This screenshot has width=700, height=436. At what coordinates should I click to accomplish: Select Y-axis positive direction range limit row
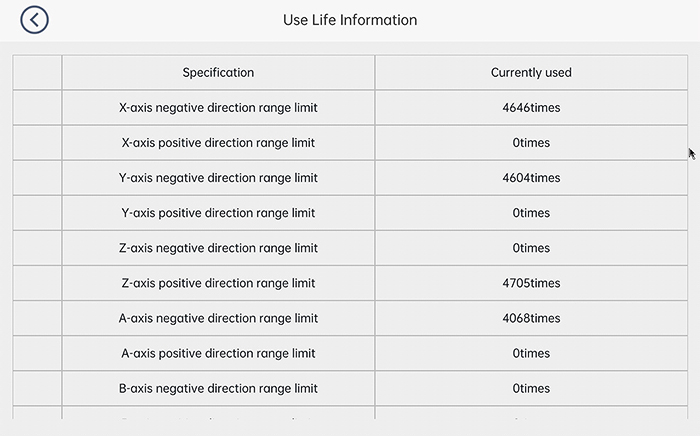click(x=218, y=213)
